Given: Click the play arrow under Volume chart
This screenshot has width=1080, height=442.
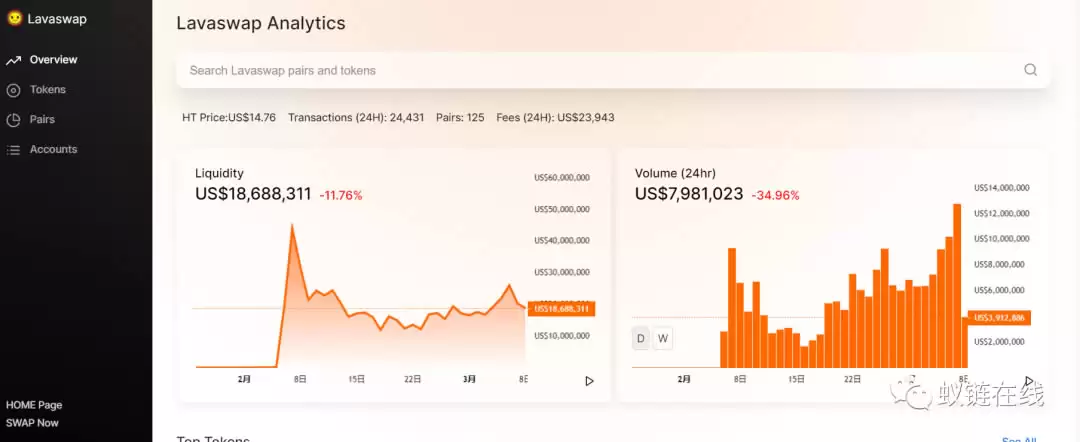Looking at the screenshot, I should [x=1028, y=381].
